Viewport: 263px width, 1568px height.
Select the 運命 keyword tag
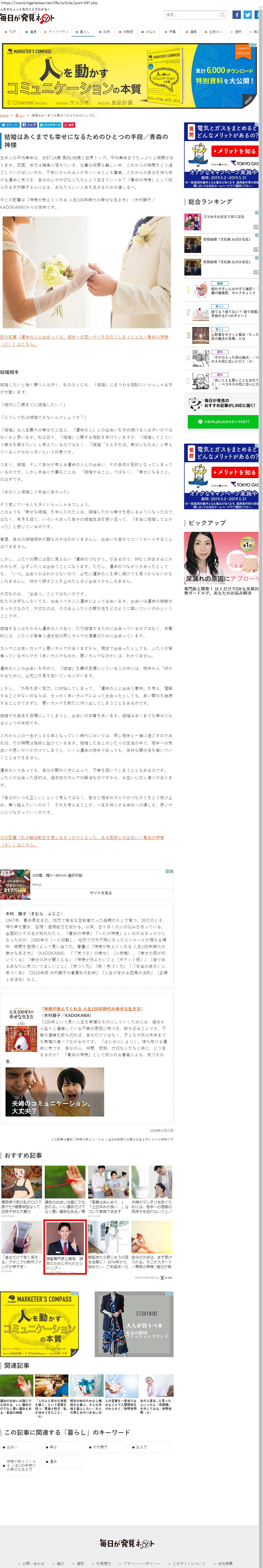63,1461
